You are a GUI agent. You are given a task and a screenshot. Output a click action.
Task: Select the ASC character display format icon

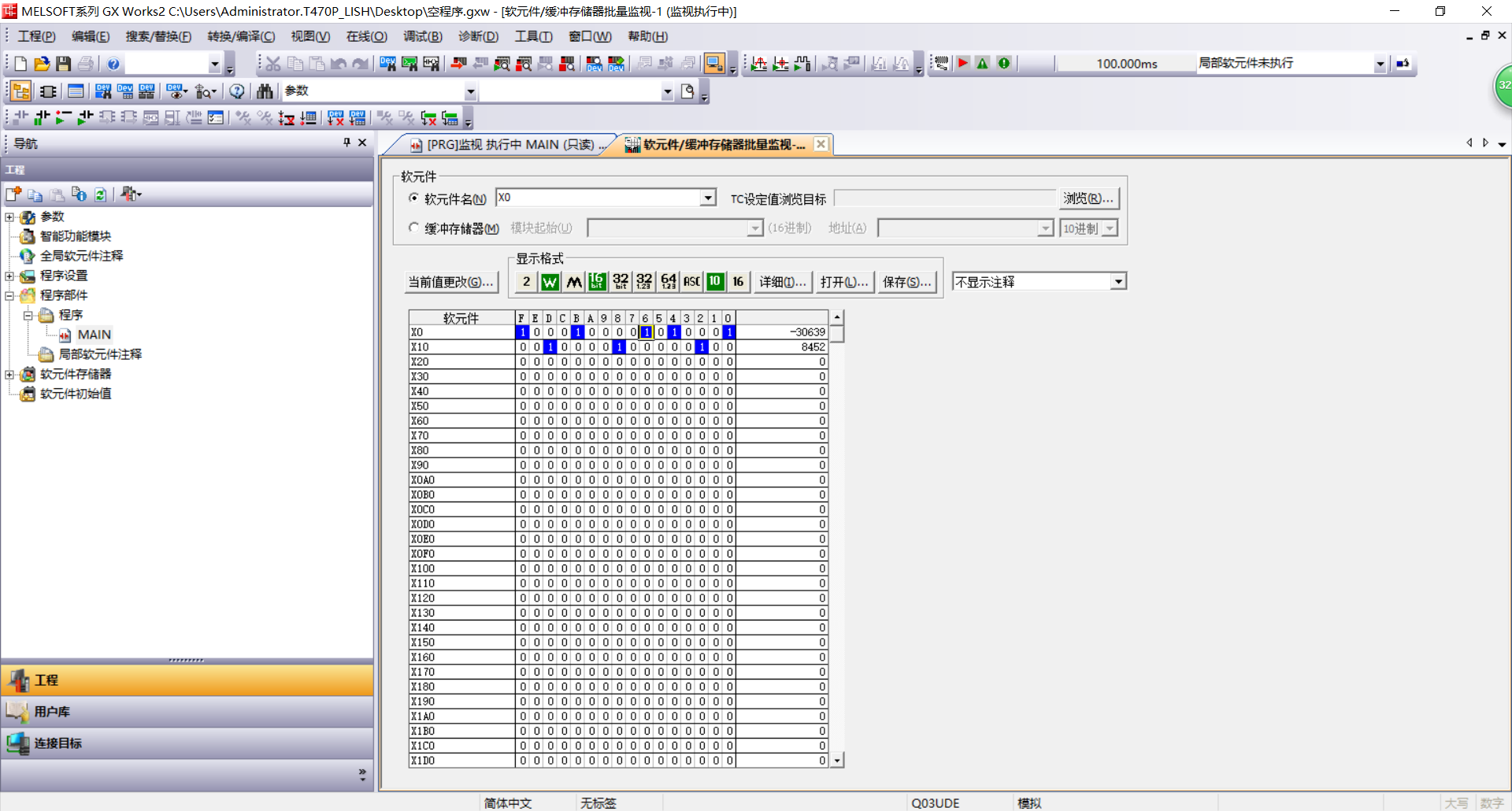[691, 282]
